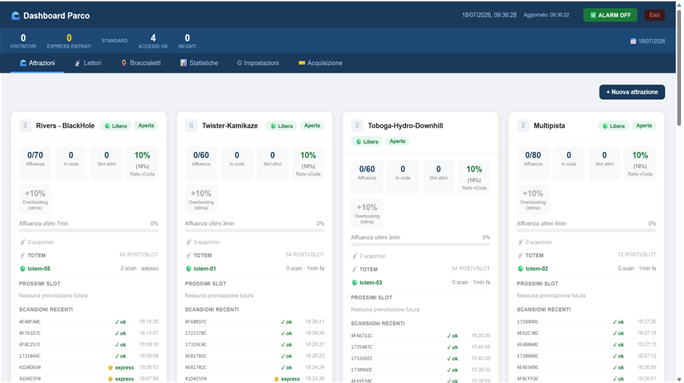The height and width of the screenshot is (383, 684).
Task: Open the 18/07/2026 calendar date picker
Action: tap(647, 41)
